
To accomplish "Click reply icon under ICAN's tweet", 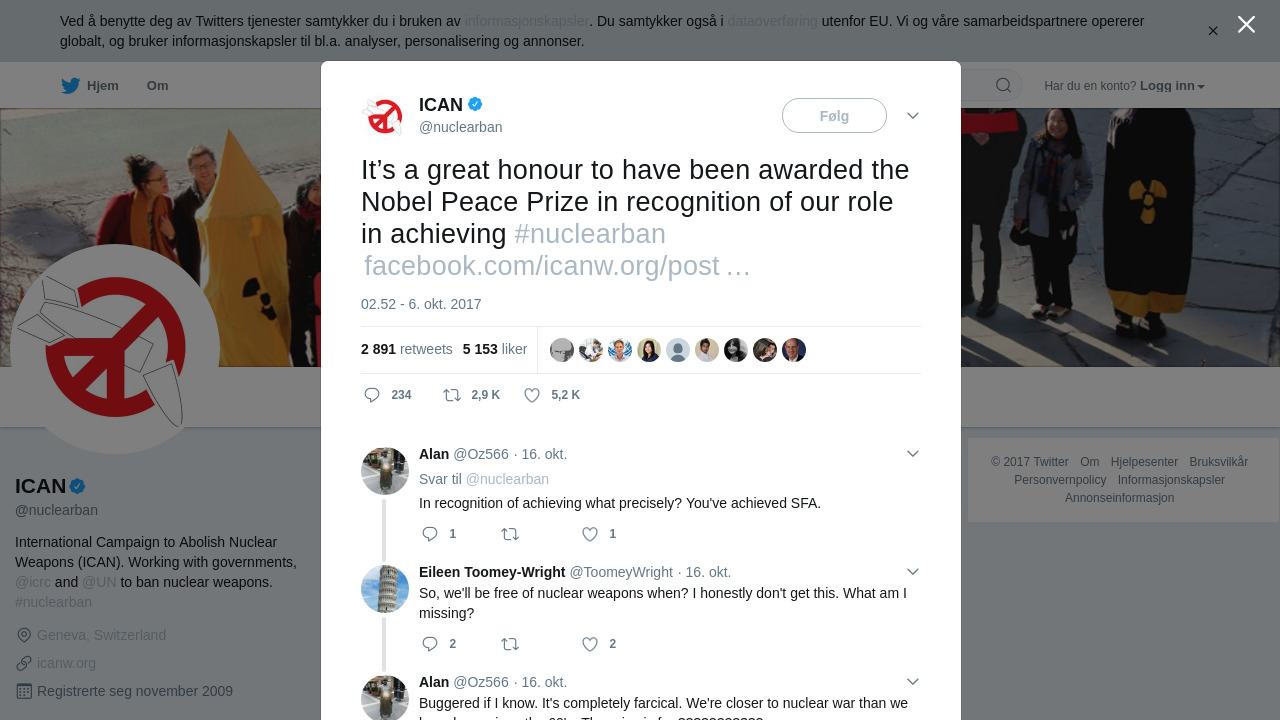I will (x=372, y=395).
